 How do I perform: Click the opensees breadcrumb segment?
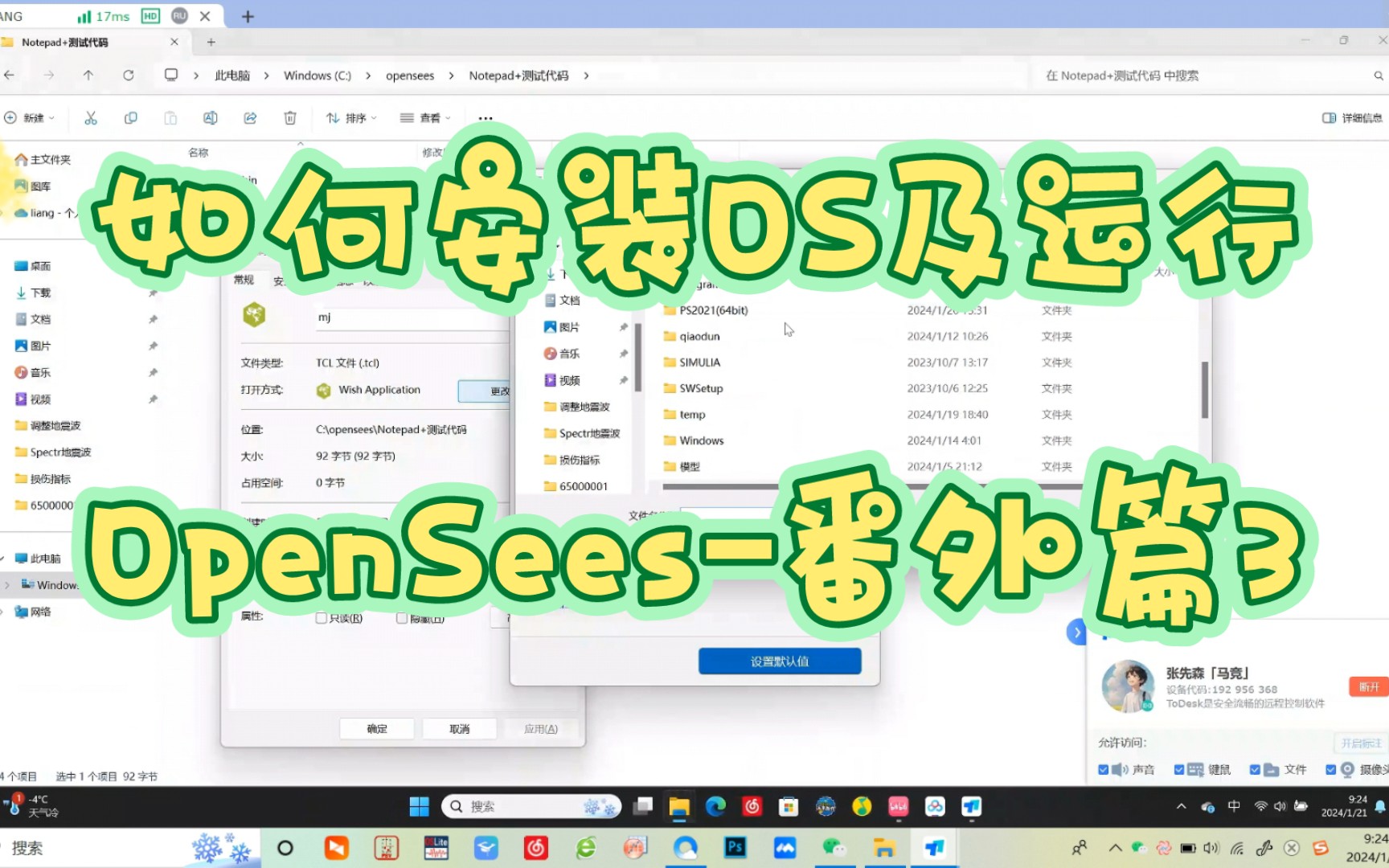(x=410, y=76)
